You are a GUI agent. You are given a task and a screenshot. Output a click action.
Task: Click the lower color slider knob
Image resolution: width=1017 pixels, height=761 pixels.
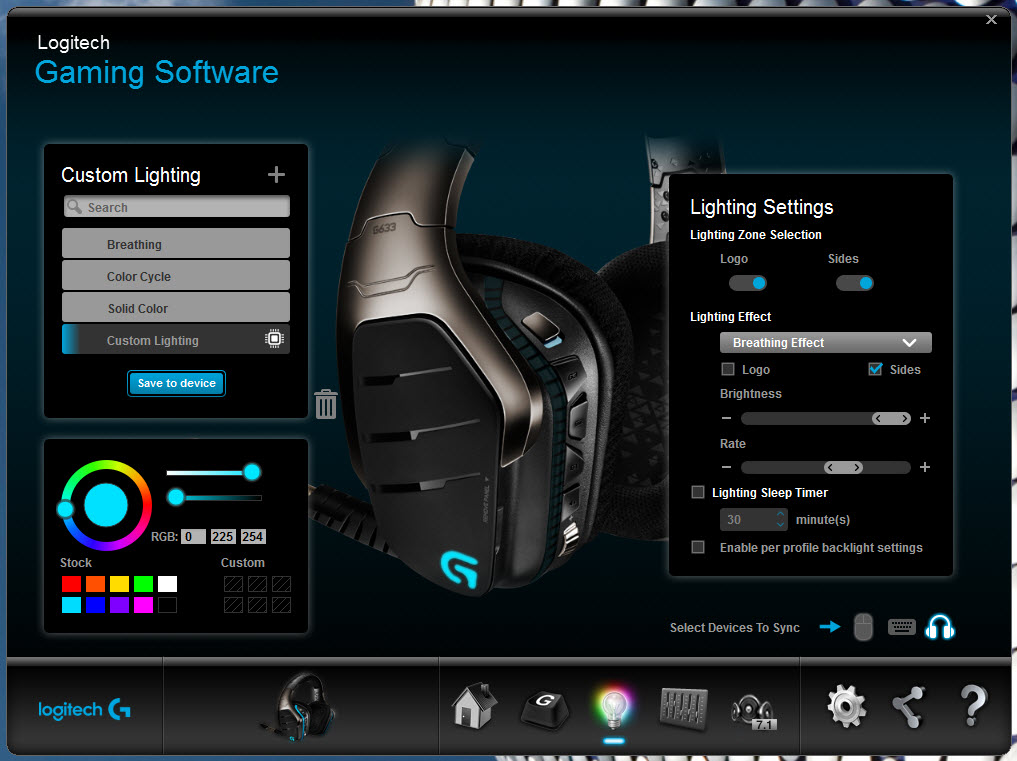click(176, 498)
